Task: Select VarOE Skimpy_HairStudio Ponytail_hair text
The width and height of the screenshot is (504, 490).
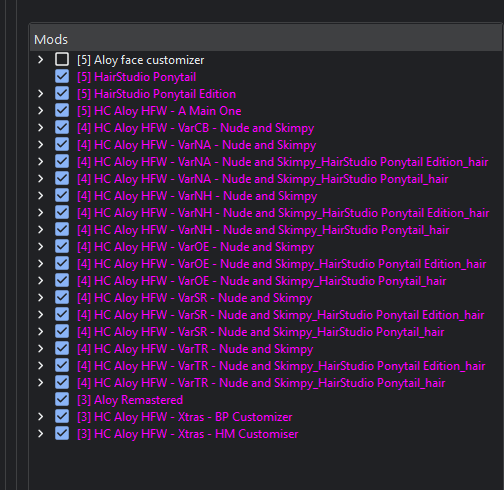Action: [262, 281]
